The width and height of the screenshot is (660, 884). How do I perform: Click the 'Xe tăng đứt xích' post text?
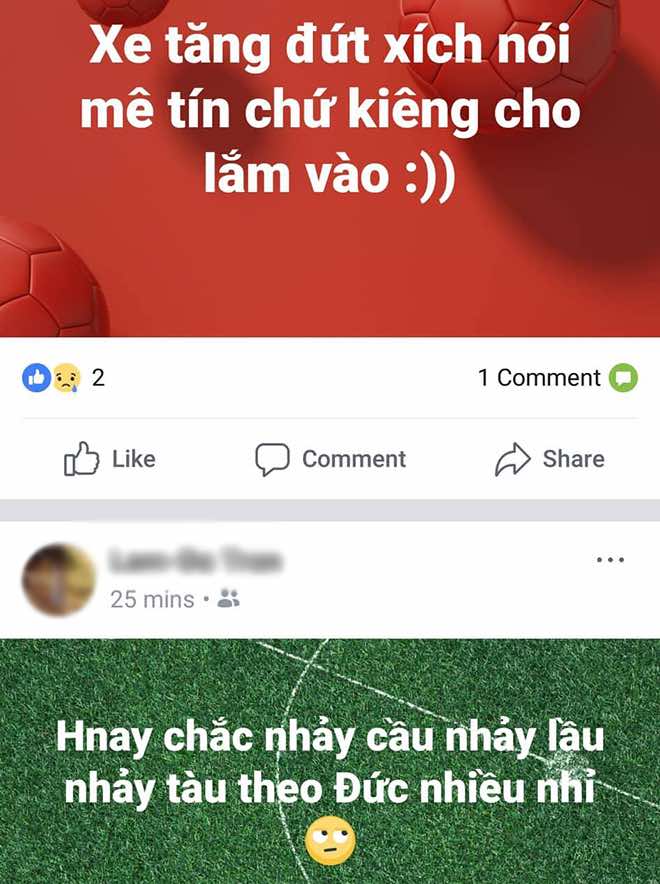pyautogui.click(x=330, y=108)
